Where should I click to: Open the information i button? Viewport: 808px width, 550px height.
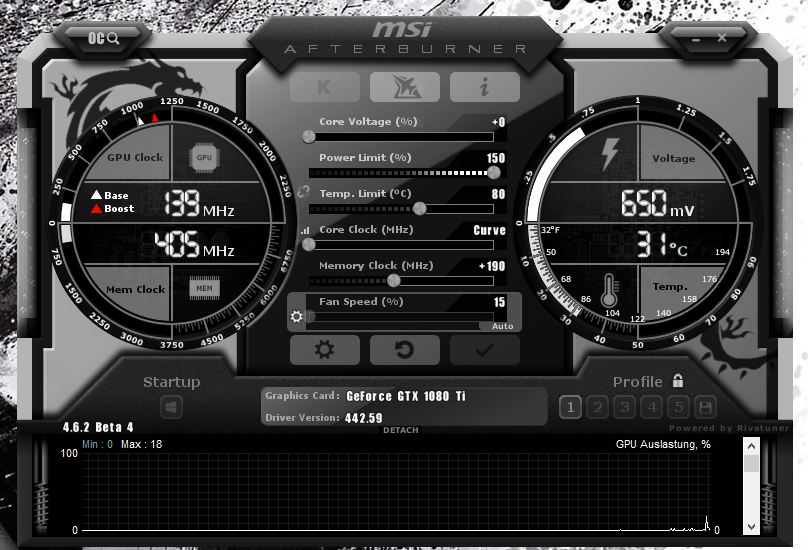pos(484,87)
